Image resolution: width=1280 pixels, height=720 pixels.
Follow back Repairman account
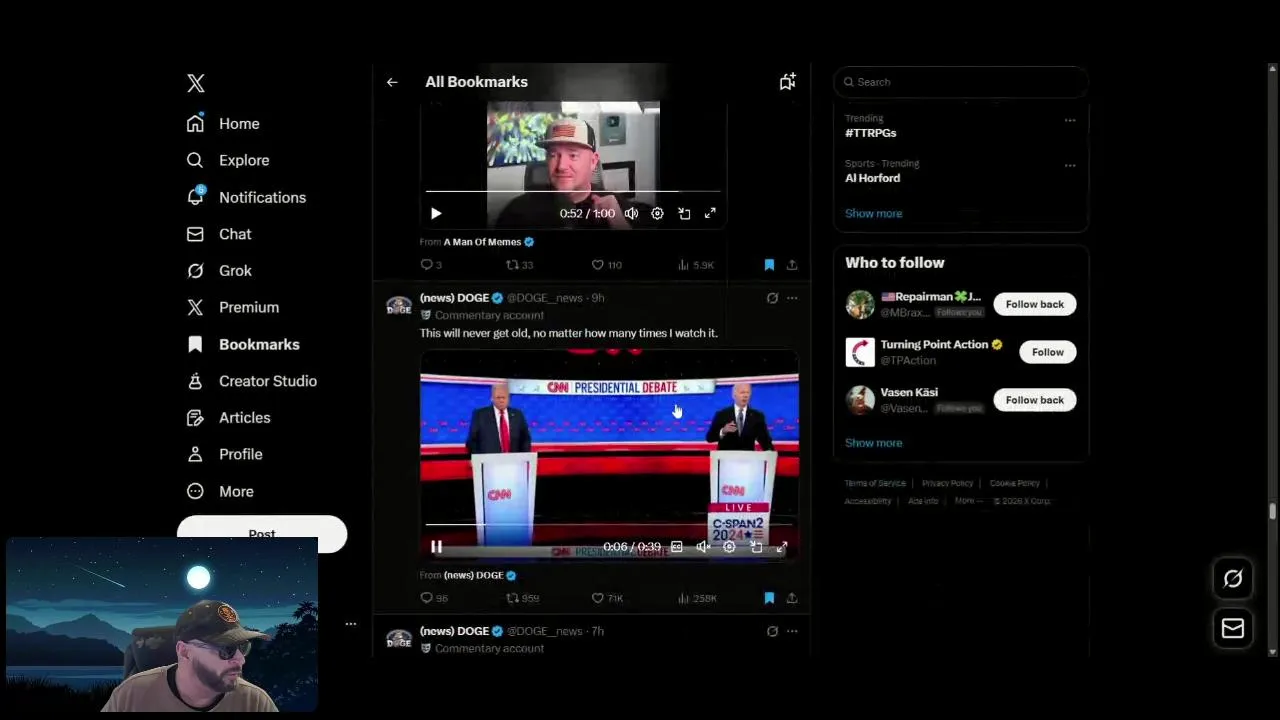coord(1034,304)
